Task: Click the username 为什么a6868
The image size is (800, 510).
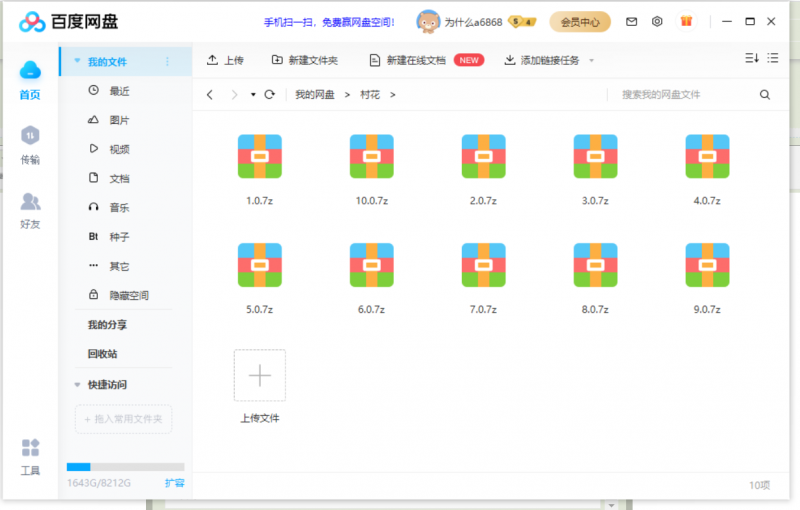Action: coord(473,22)
